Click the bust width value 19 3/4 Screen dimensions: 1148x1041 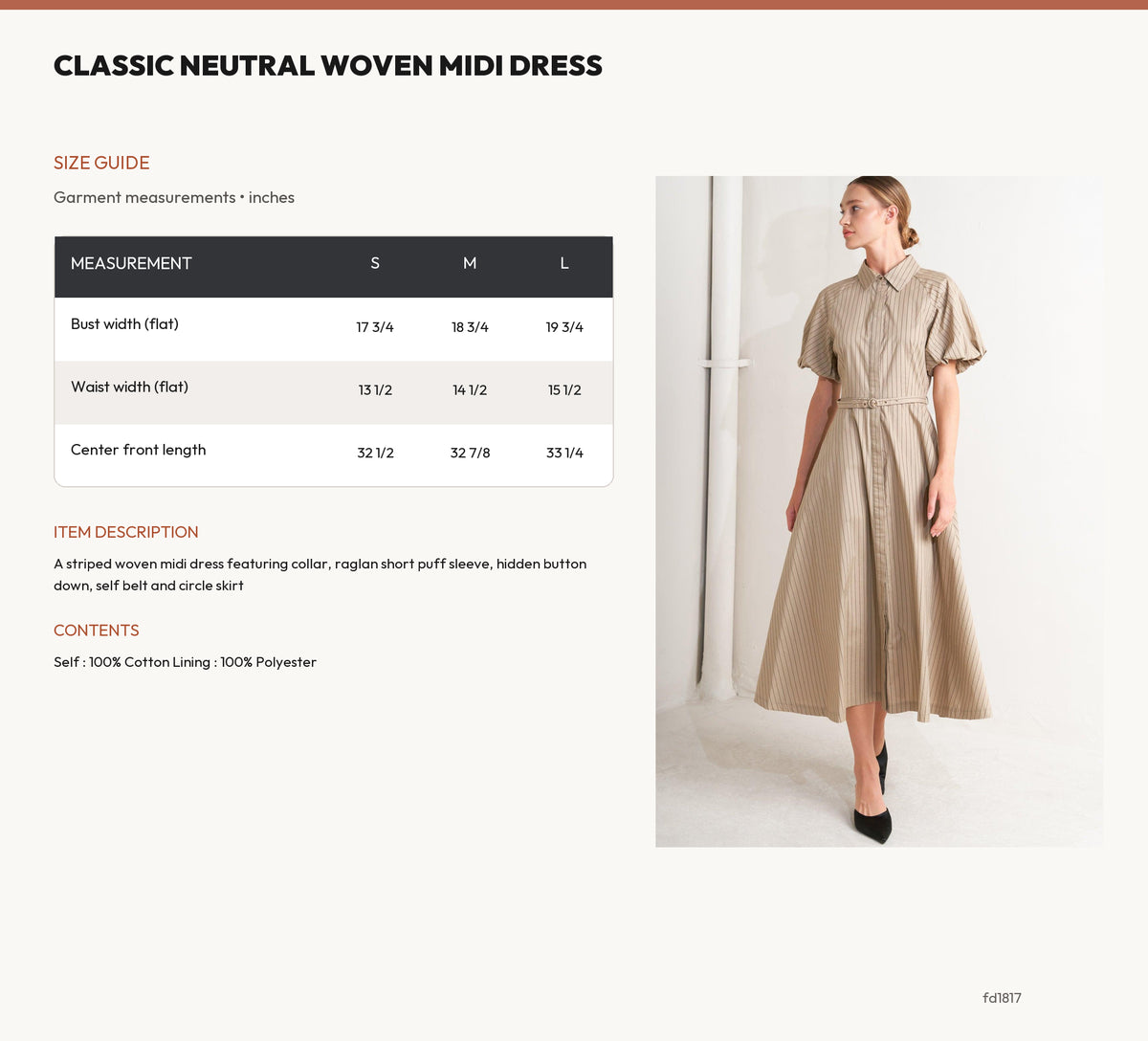coord(564,327)
